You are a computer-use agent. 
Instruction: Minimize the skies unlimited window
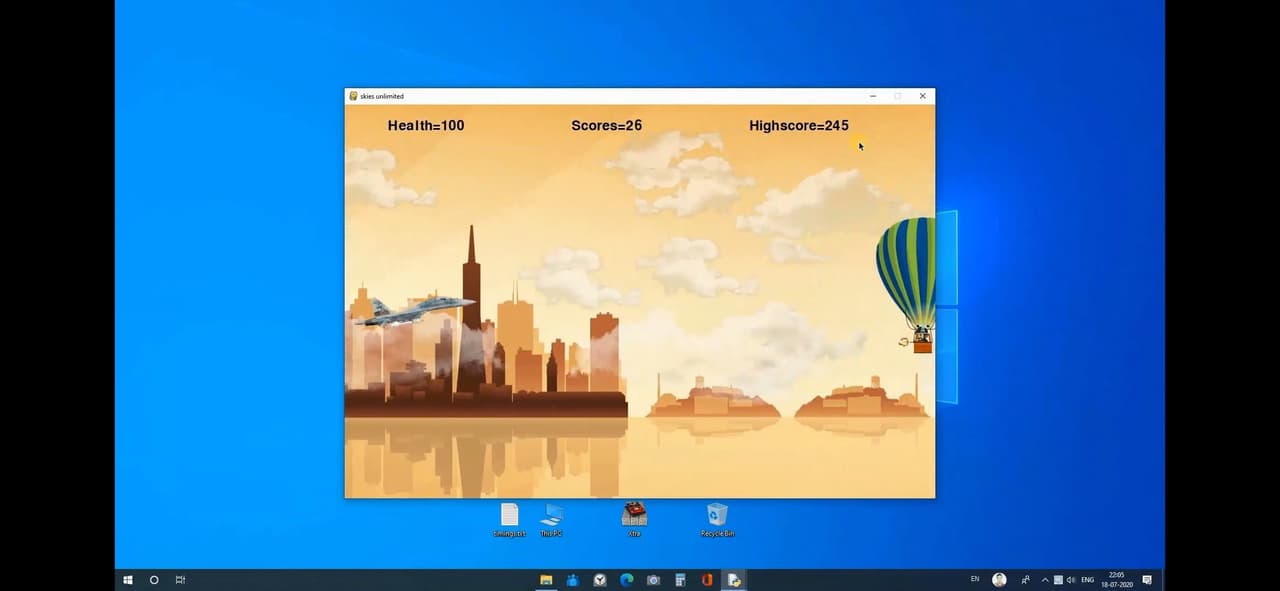click(873, 96)
